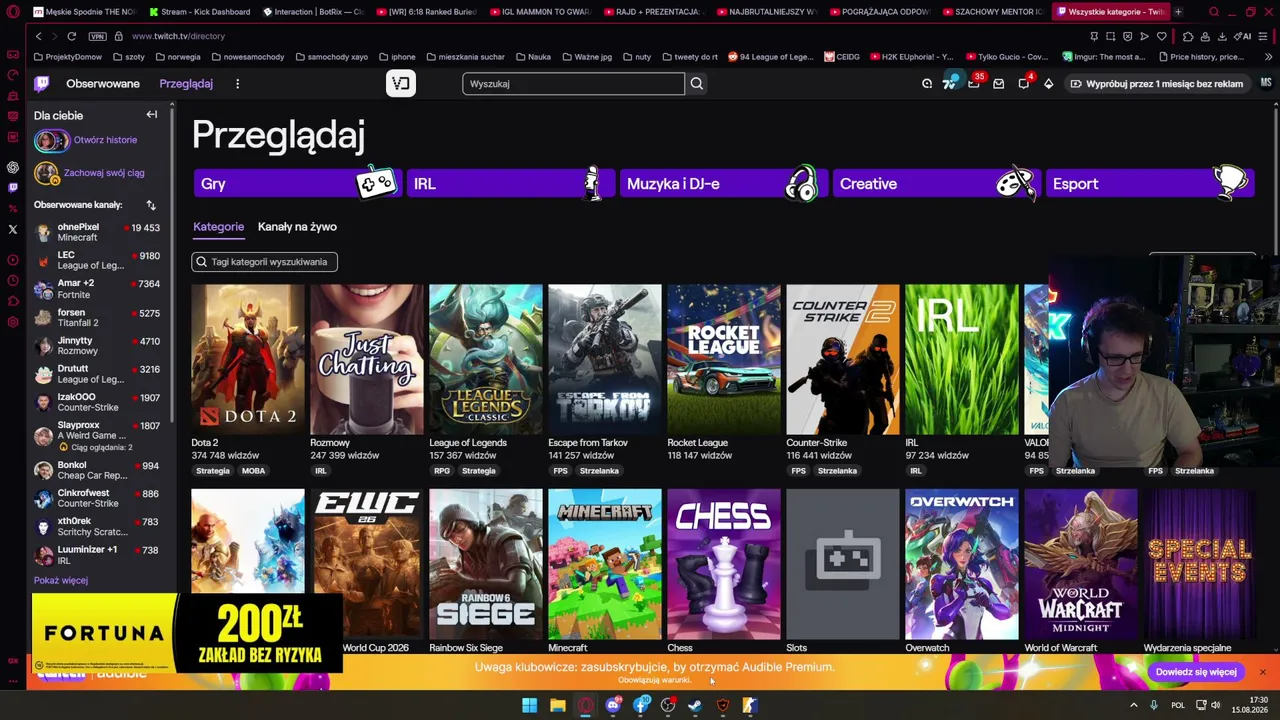The image size is (1280, 720).
Task: Open Opera sidebar settings gear
Action: [13, 322]
